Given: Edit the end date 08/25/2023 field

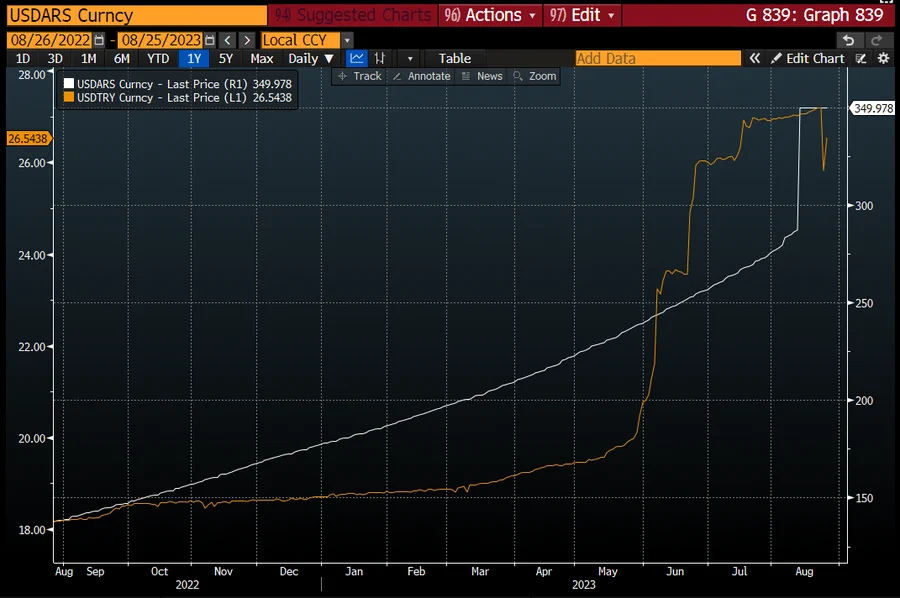Looking at the screenshot, I should tap(161, 40).
